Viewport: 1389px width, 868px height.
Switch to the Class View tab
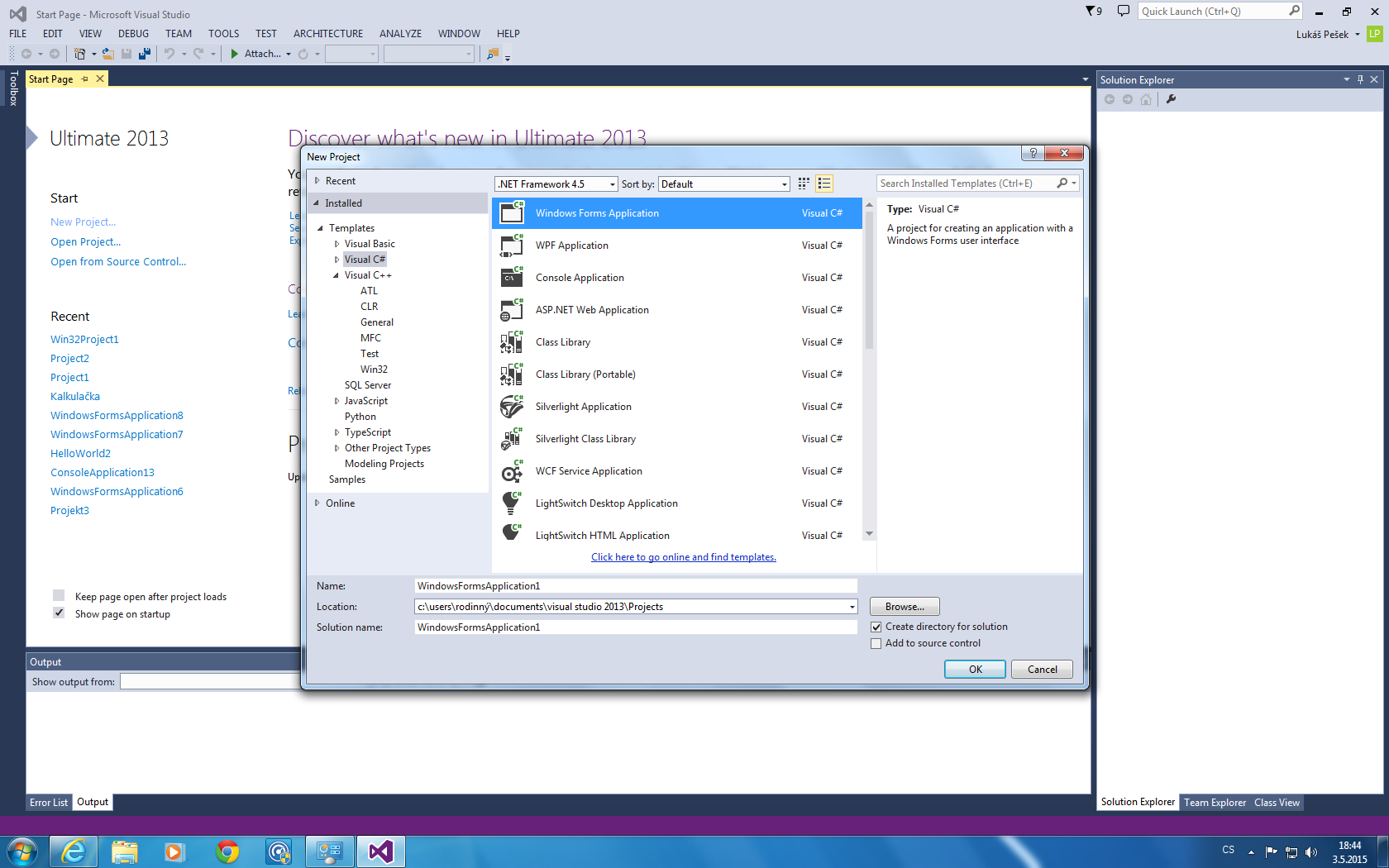[1277, 802]
